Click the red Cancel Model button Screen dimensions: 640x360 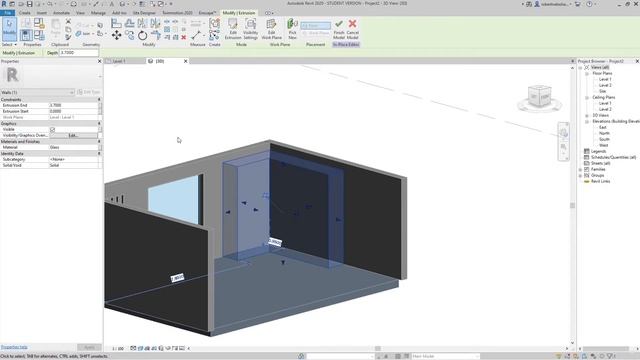(x=353, y=29)
